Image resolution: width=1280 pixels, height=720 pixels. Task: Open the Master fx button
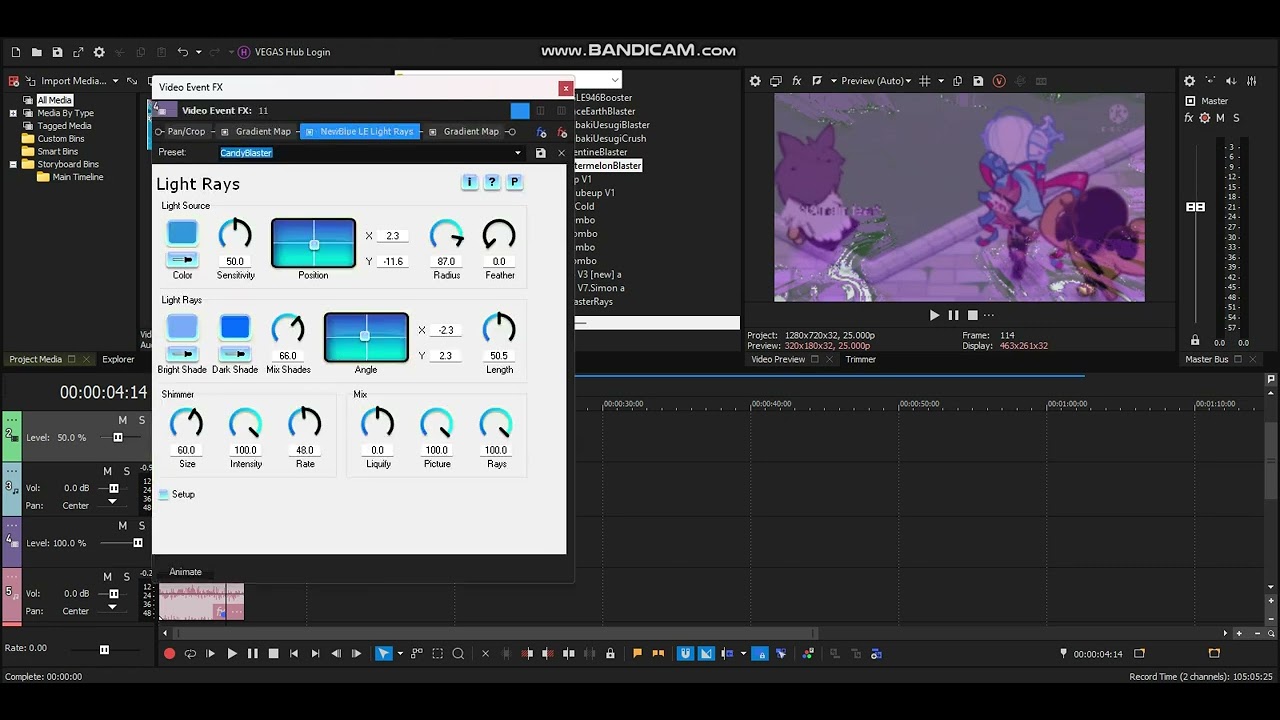1189,118
